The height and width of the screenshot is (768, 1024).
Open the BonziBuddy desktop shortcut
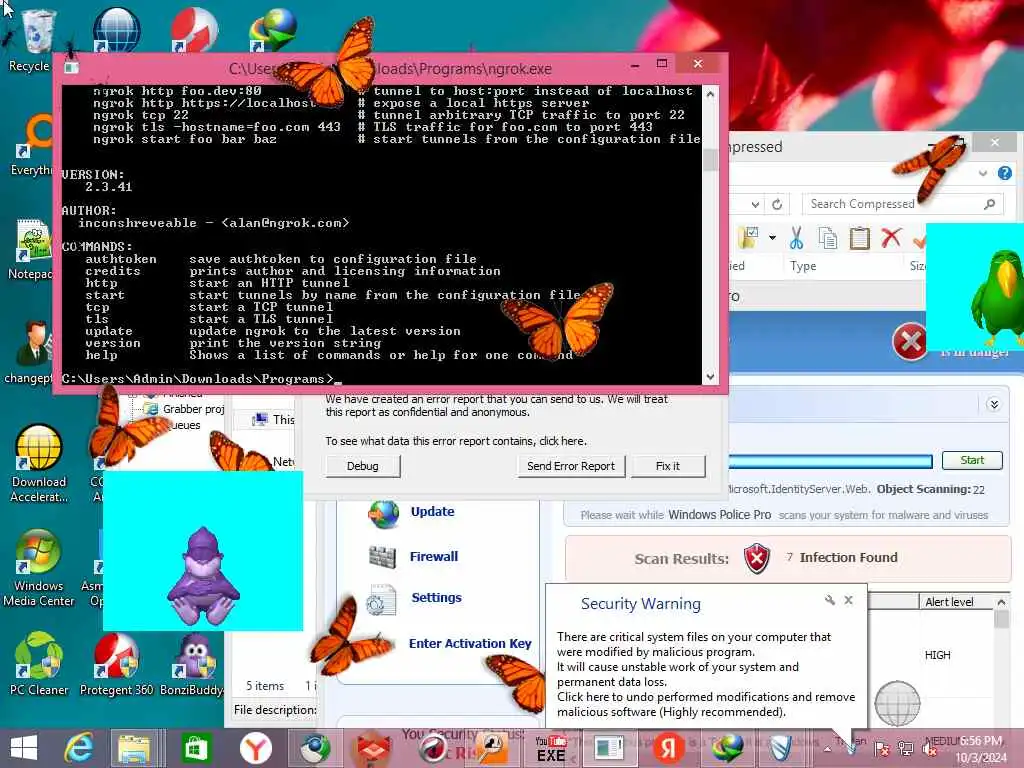(x=193, y=664)
